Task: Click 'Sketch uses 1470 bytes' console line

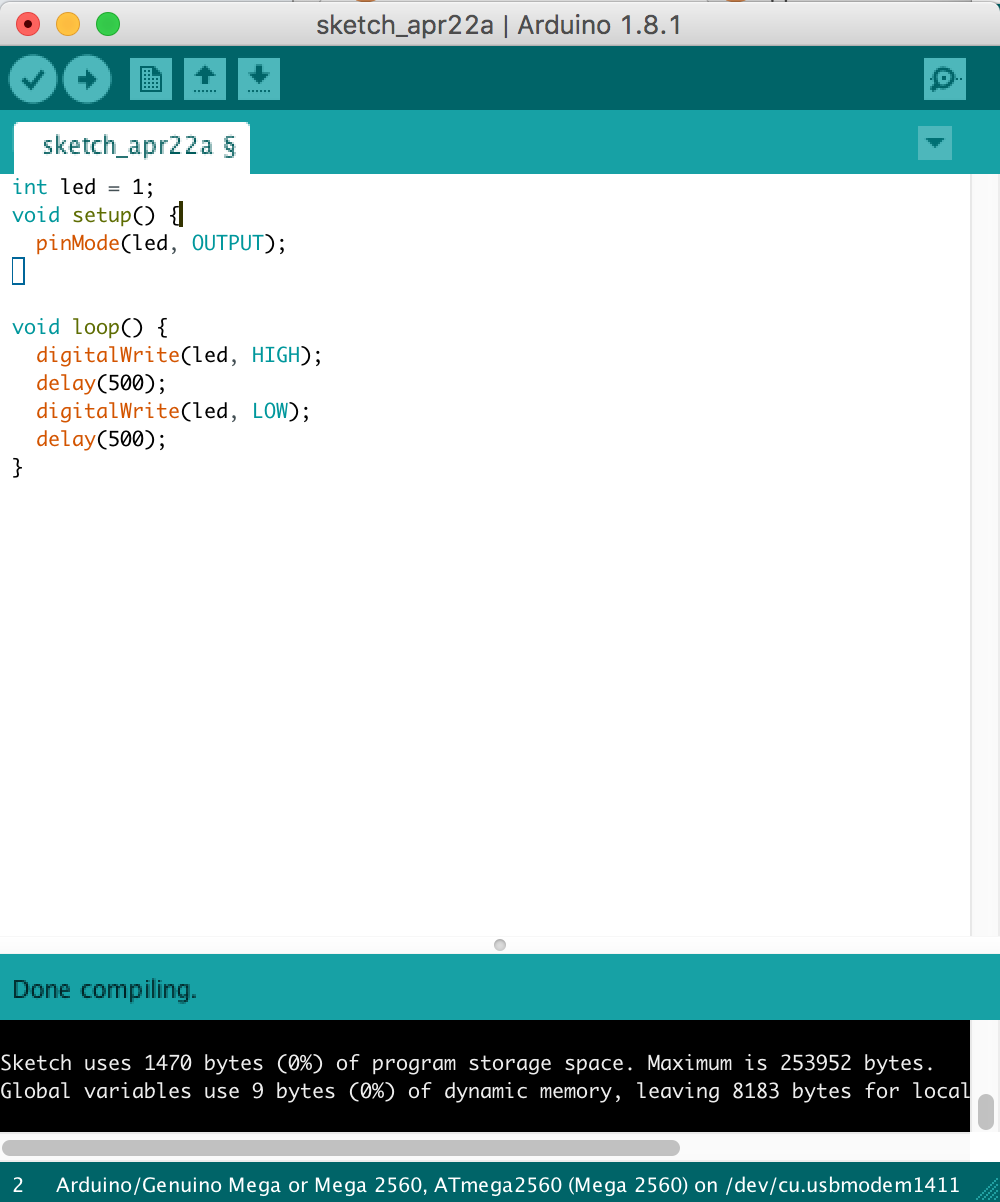Action: (468, 1063)
